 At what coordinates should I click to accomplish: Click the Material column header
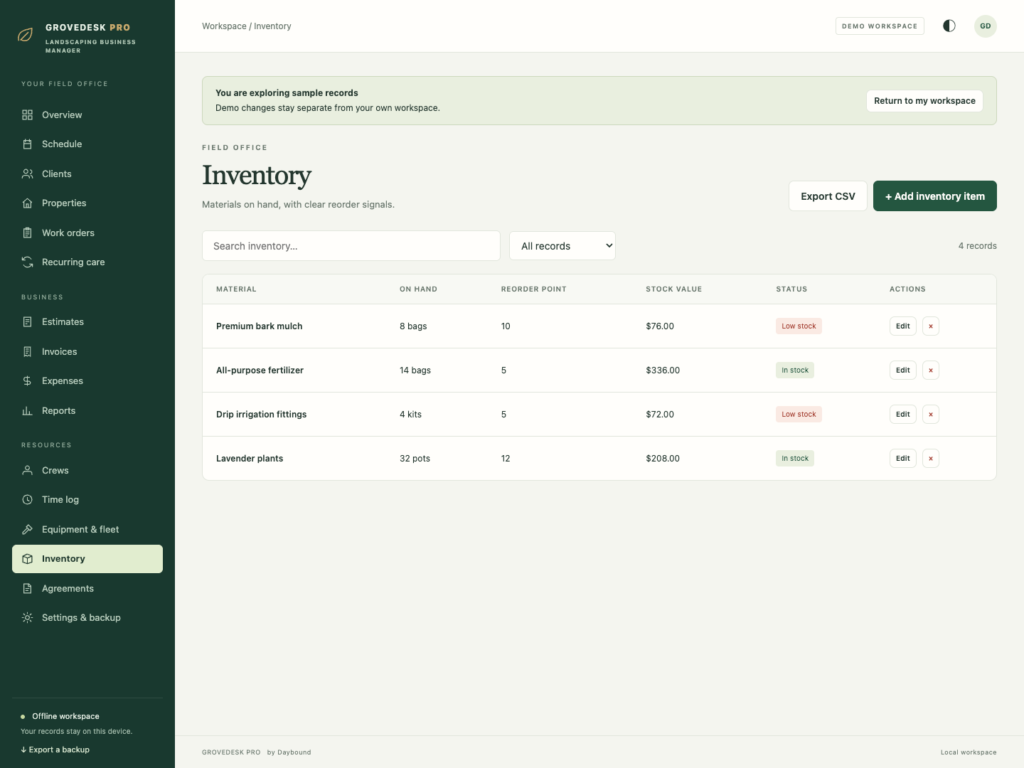coord(236,289)
